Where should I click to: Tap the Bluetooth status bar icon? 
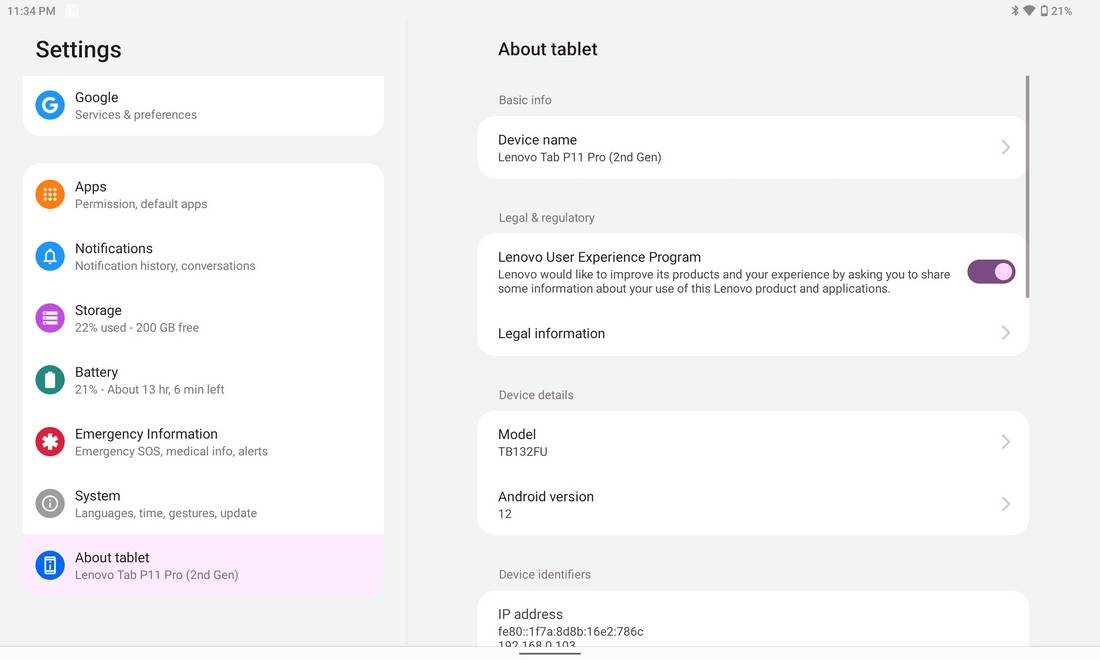point(1014,11)
